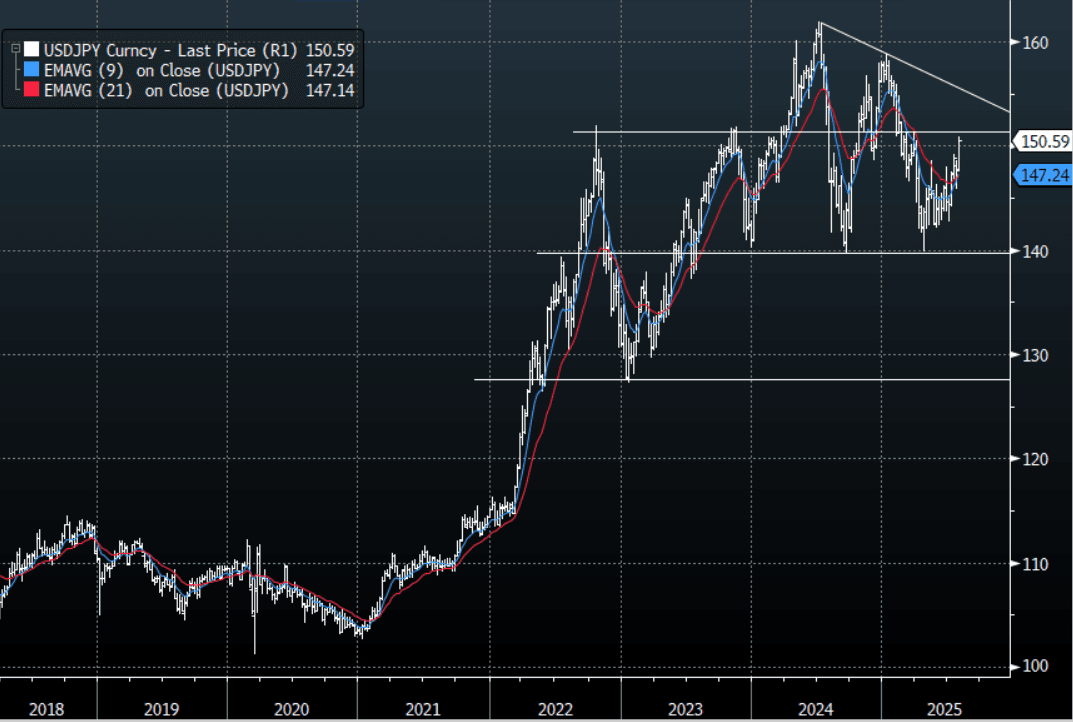Click the 100 price axis label
The height and width of the screenshot is (722, 1073).
click(x=1035, y=666)
